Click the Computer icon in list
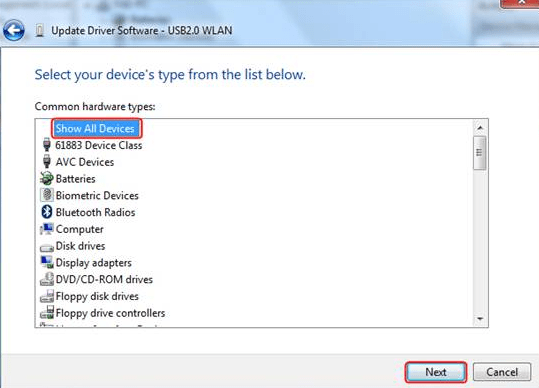539x388 pixels. tap(47, 229)
